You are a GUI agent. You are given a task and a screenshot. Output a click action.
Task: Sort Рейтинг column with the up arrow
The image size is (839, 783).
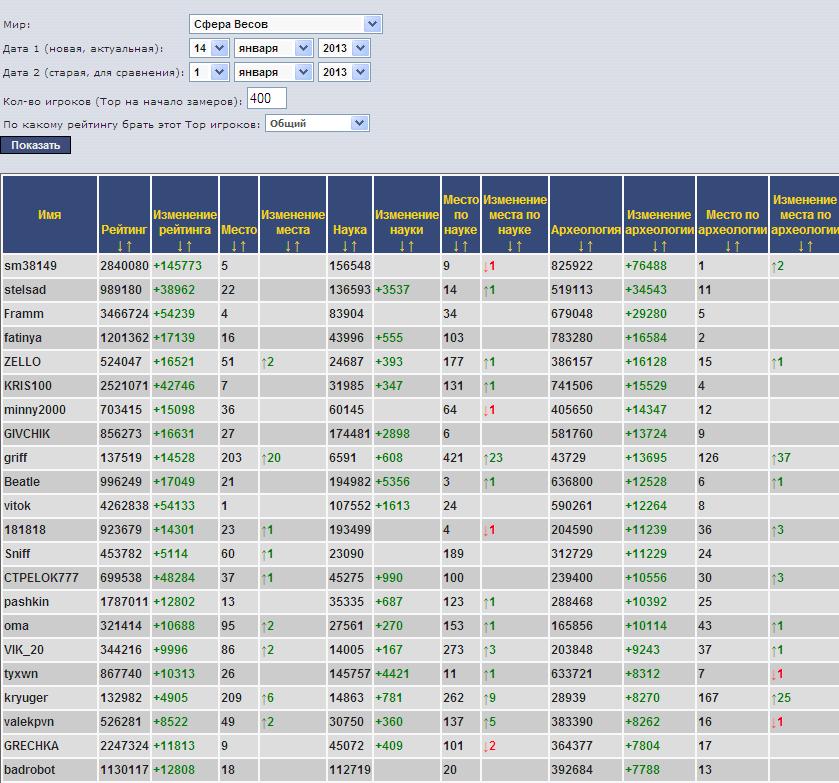click(129, 246)
